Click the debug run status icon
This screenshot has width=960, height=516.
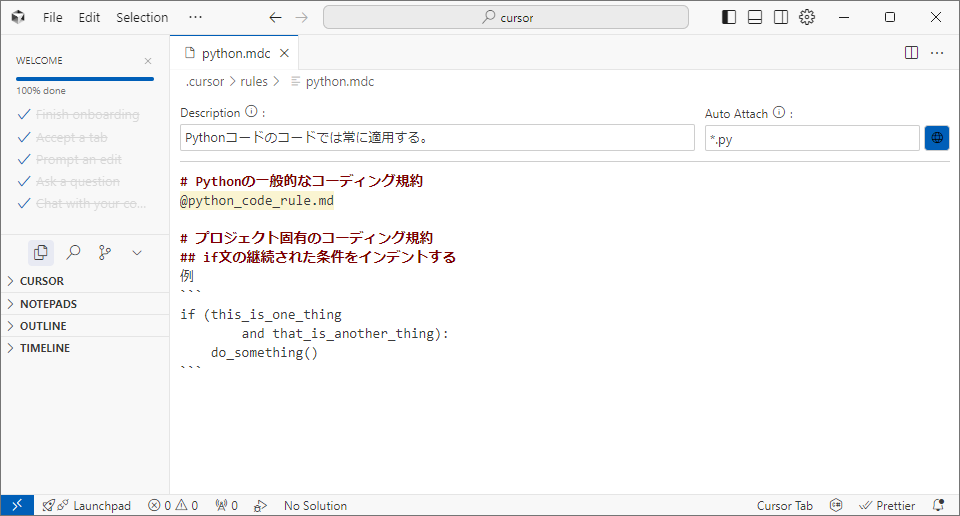pyautogui.click(x=260, y=506)
